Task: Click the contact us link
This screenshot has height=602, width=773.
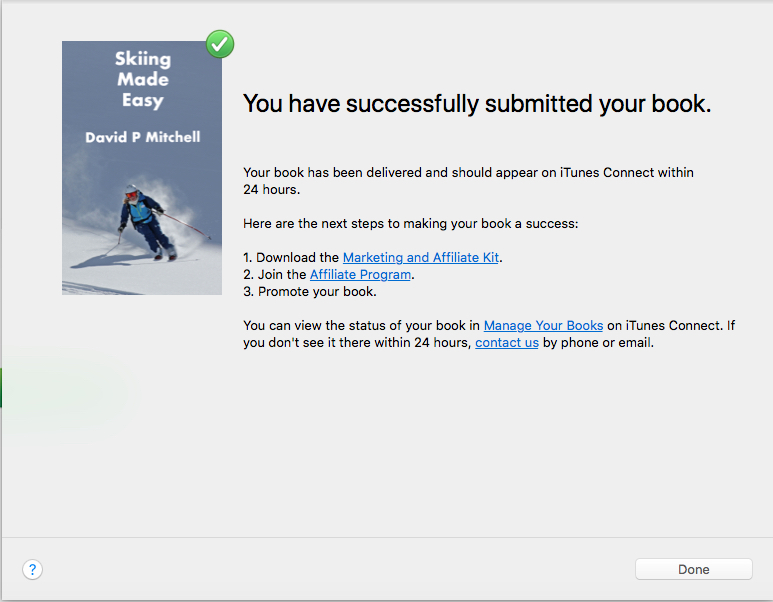Action: (x=507, y=343)
